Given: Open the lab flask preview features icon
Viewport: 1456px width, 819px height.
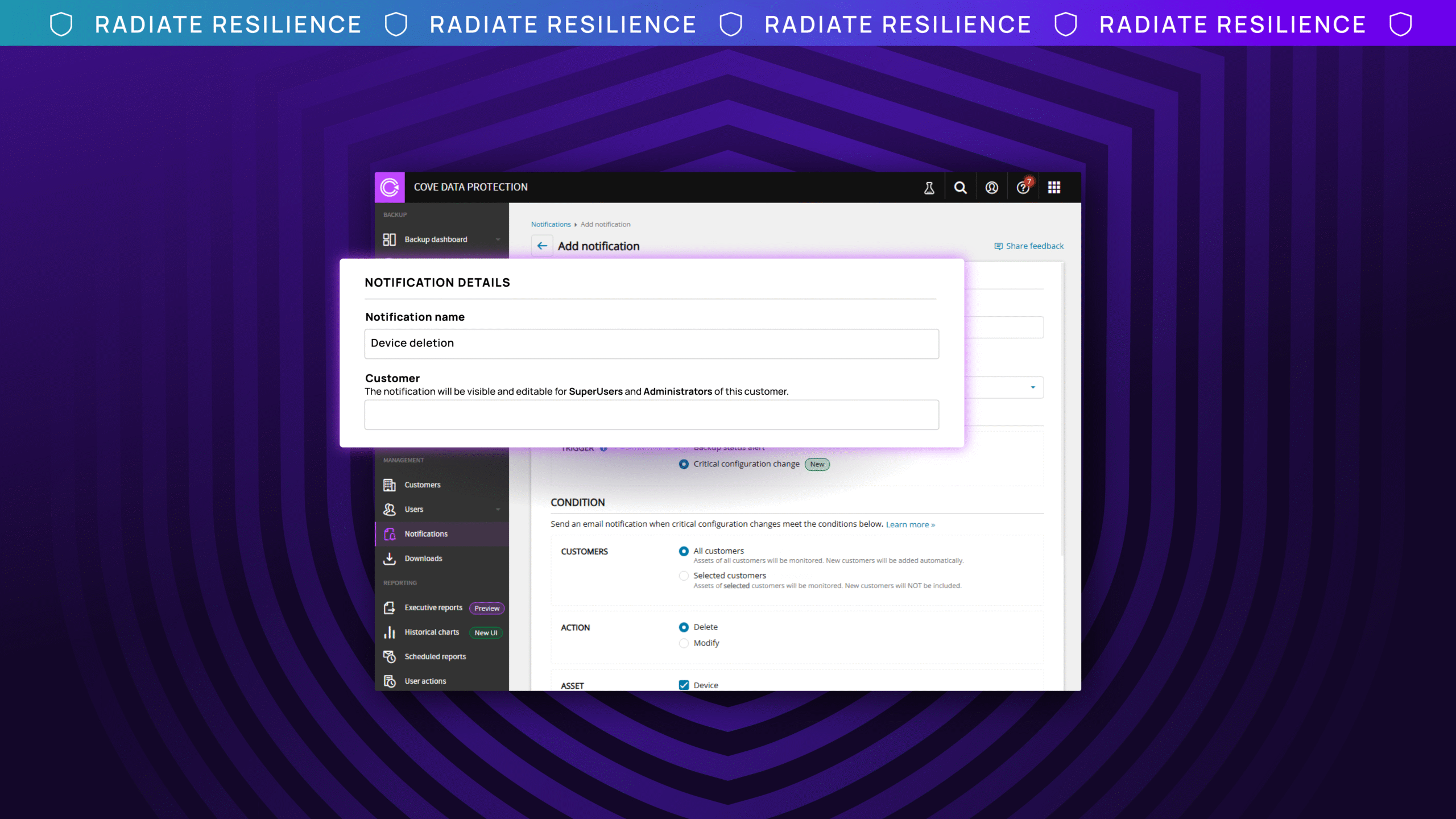Looking at the screenshot, I should 929,188.
